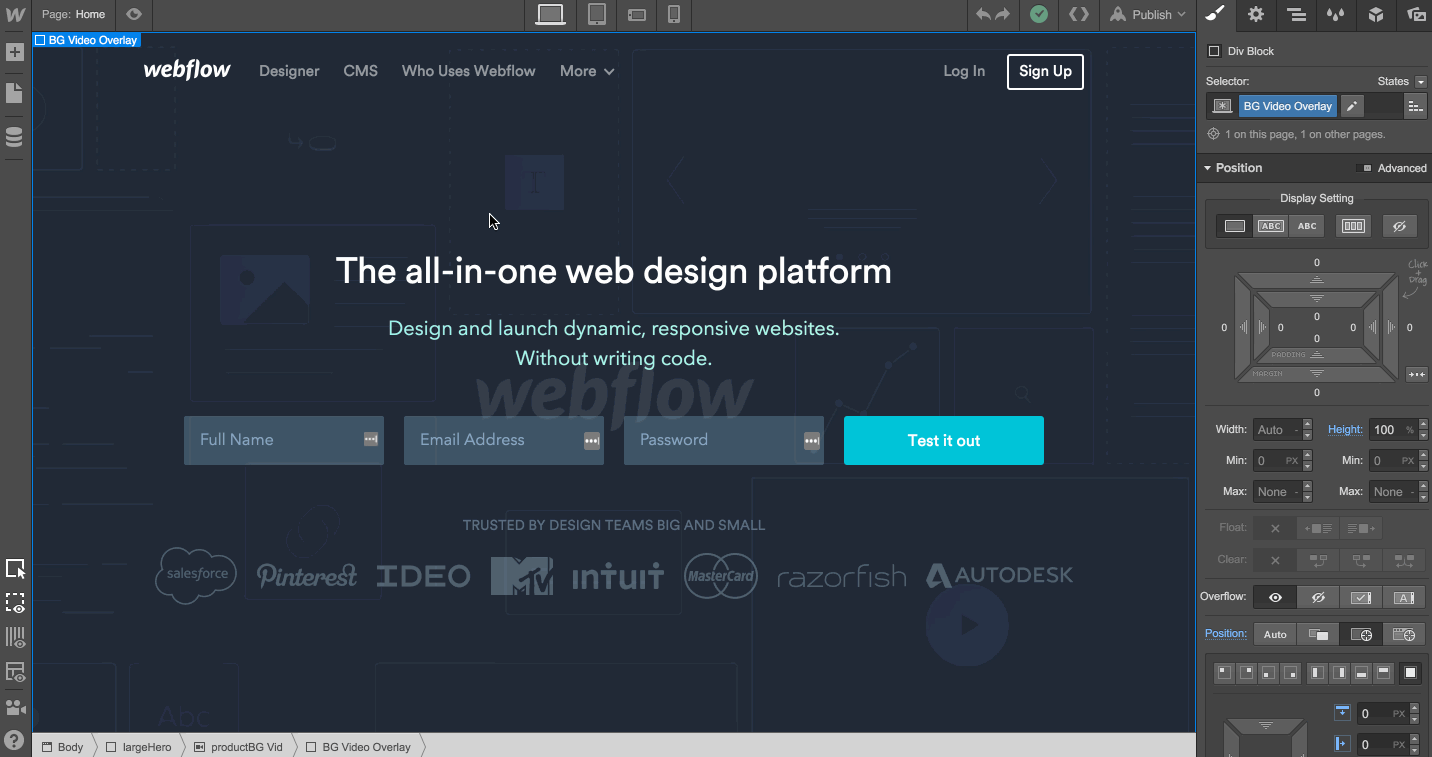Click the Test it out button

[944, 440]
